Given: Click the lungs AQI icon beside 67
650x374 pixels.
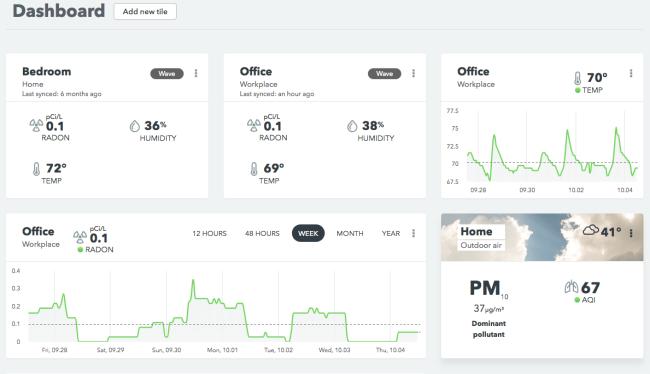Looking at the screenshot, I should point(571,287).
